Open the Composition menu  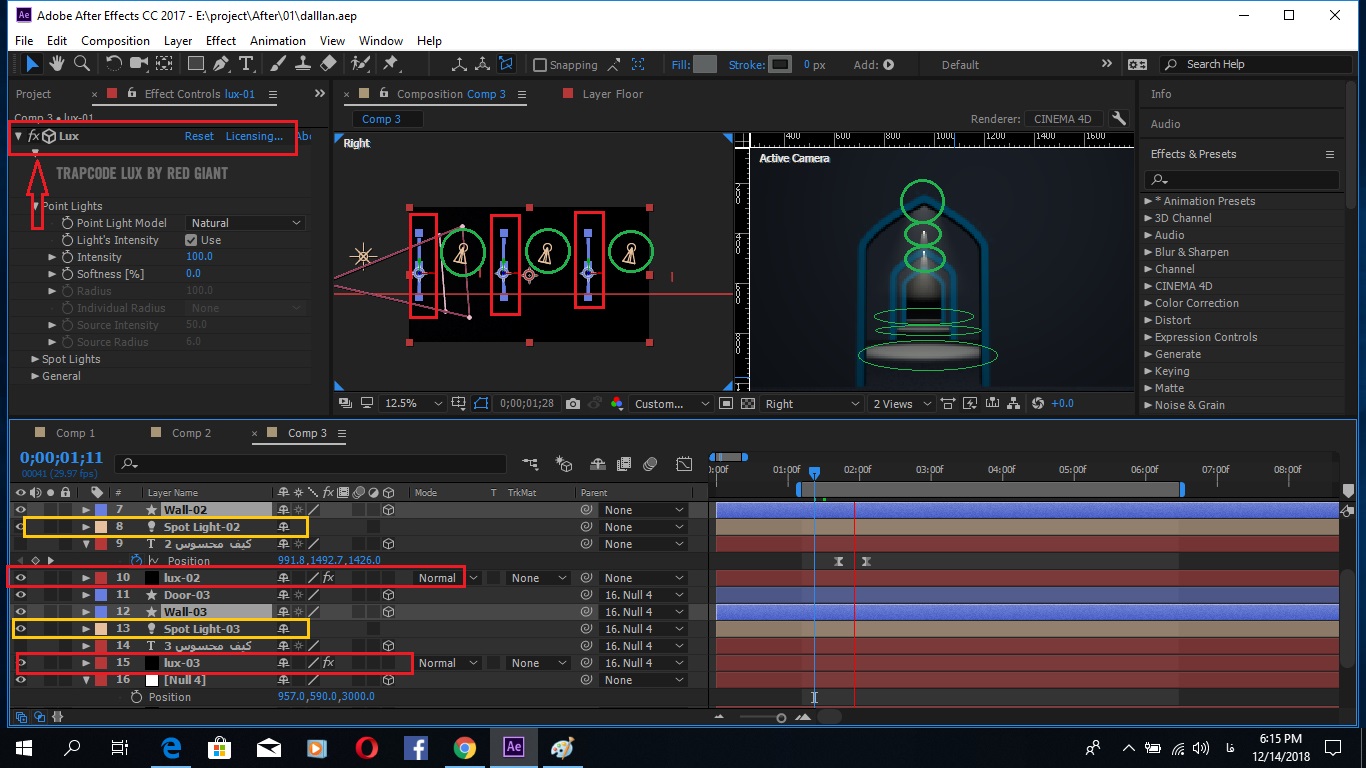[x=115, y=41]
